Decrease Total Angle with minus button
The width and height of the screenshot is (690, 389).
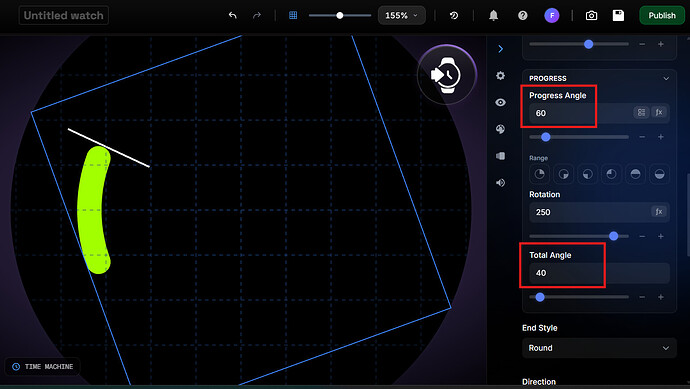(x=642, y=297)
